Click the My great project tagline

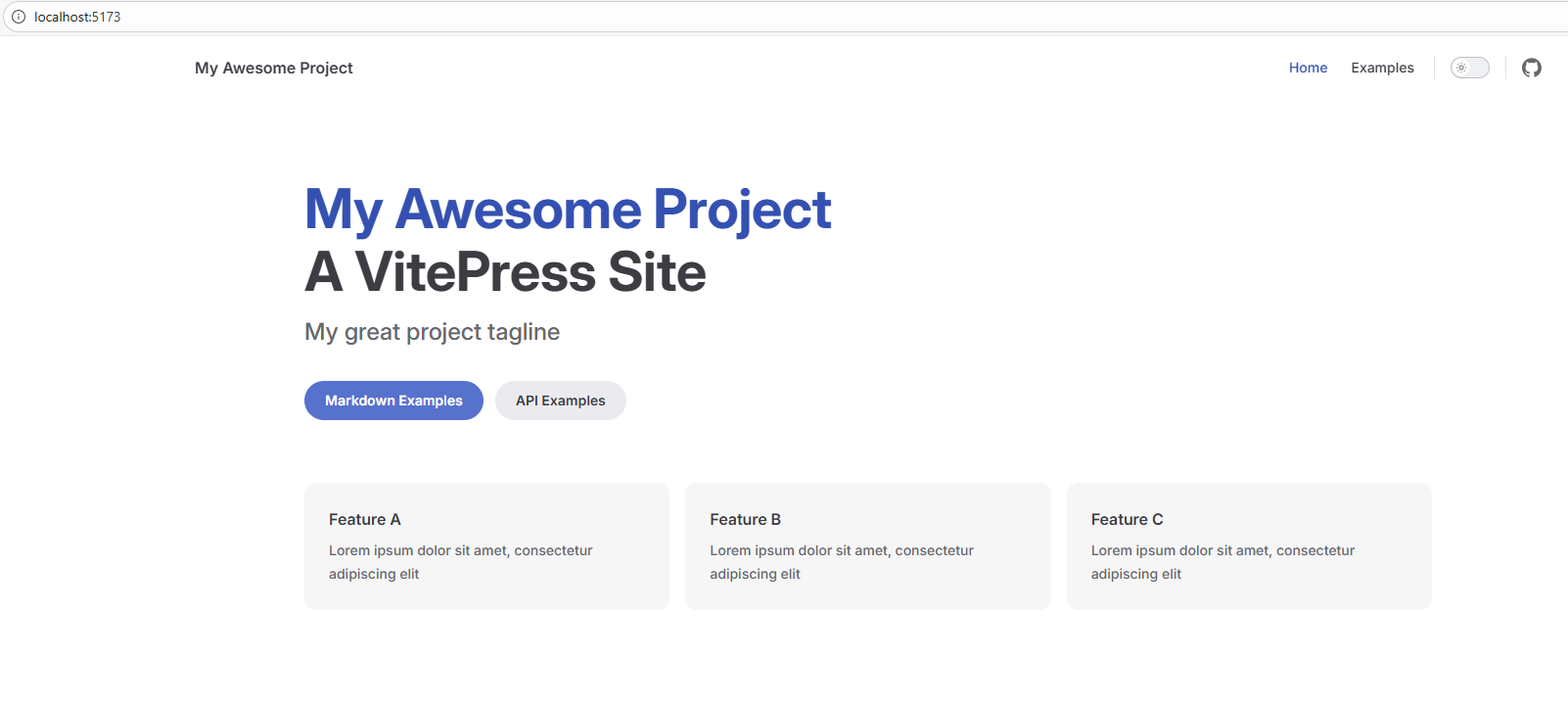tap(432, 332)
